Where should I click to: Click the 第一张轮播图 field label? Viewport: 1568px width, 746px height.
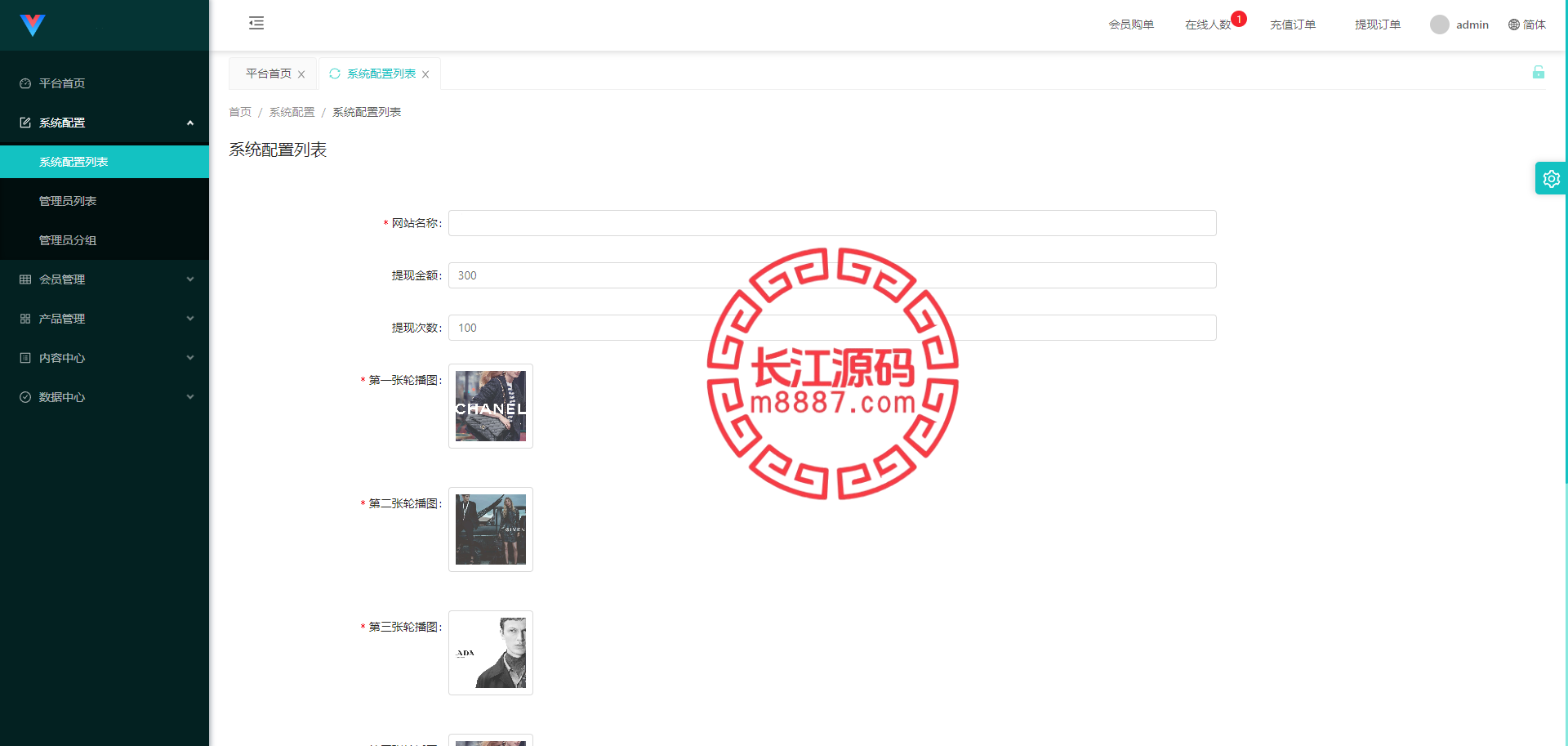tap(405, 380)
